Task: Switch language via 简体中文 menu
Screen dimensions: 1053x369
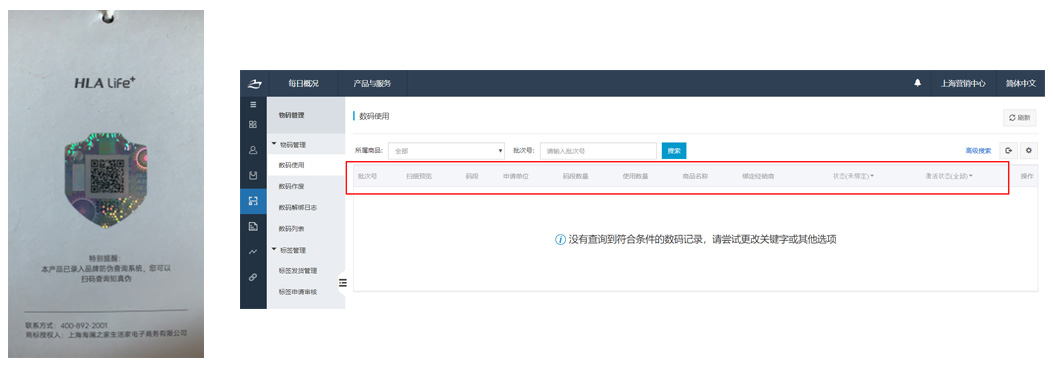Action: 1021,83
